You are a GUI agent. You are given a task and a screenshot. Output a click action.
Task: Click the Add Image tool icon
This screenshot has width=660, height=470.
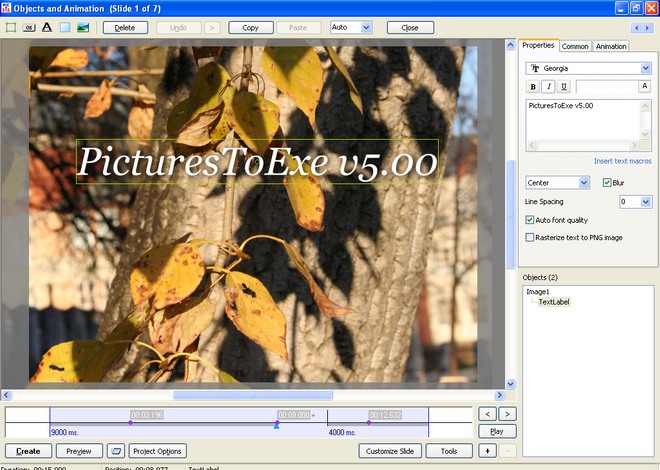coord(83,28)
